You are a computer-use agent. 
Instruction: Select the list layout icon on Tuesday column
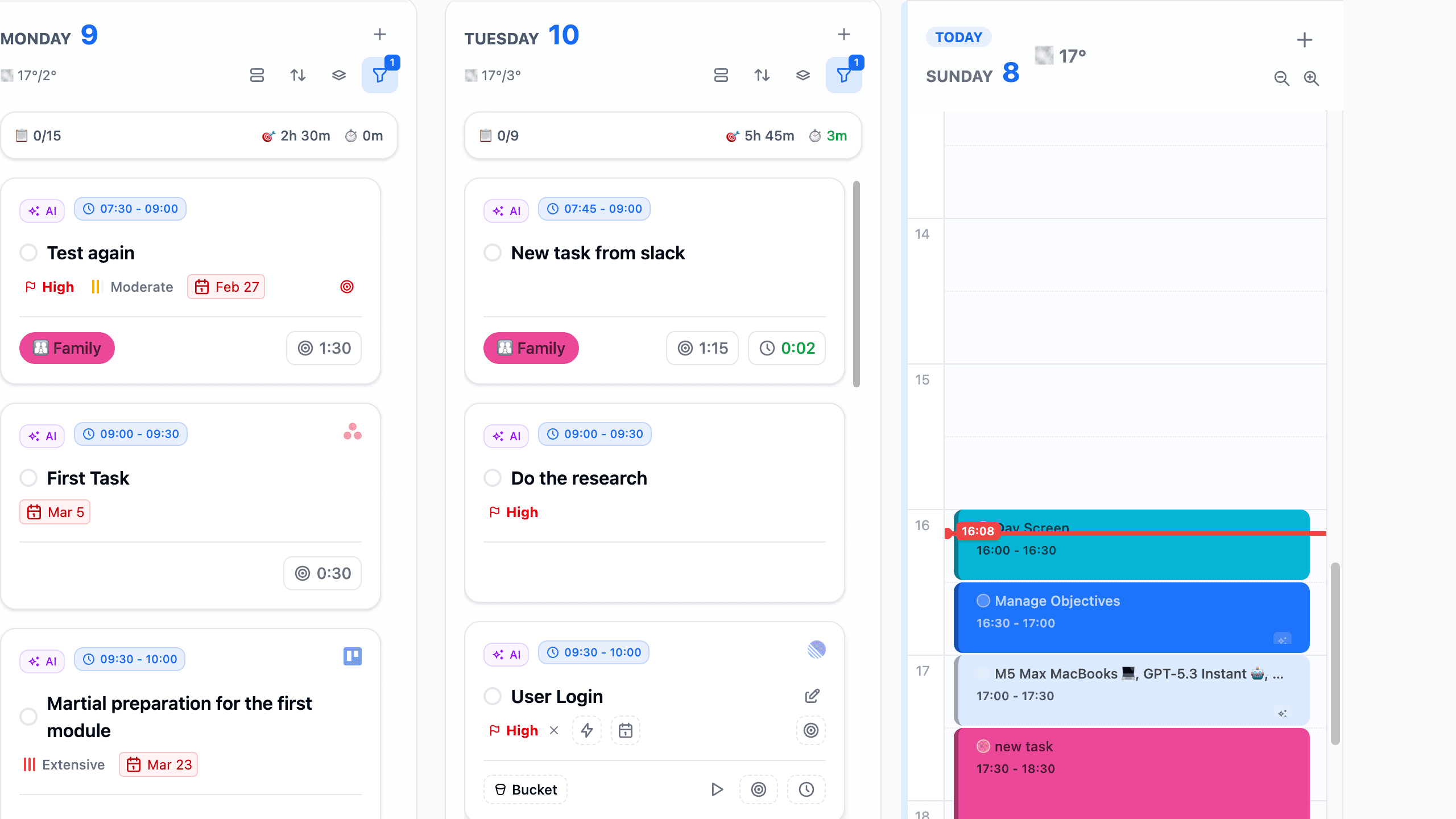pos(721,75)
